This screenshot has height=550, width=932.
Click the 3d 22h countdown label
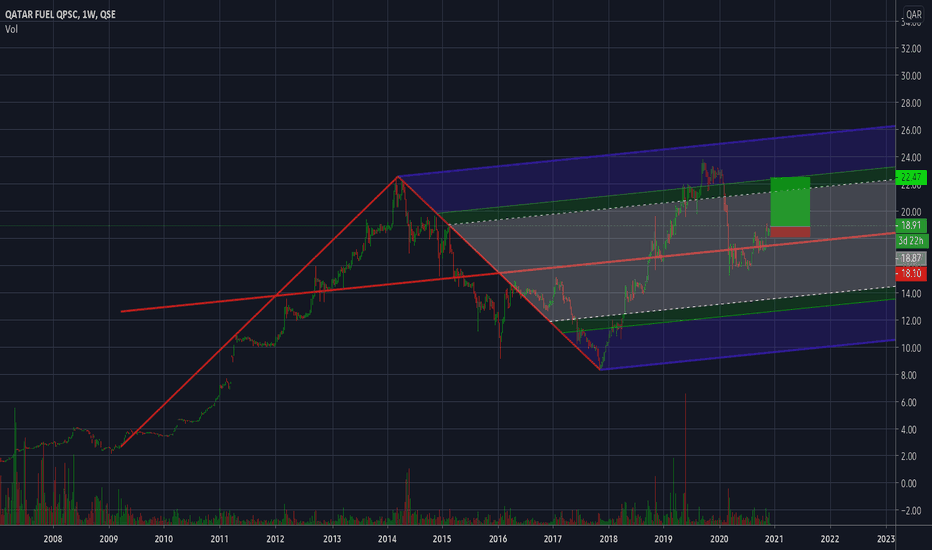911,241
